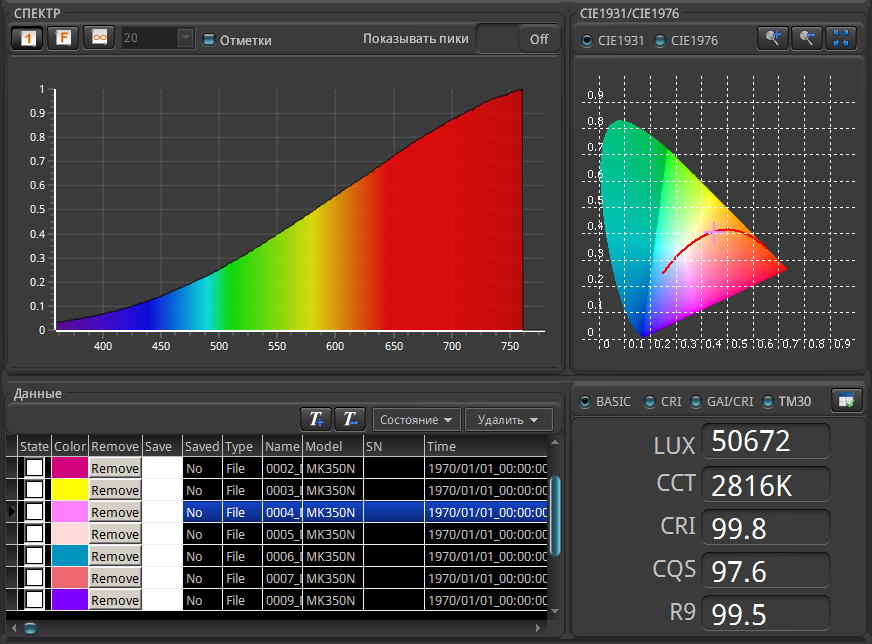The width and height of the screenshot is (872, 644).
Task: Click the current row arrow indicator
Action: pos(12,512)
